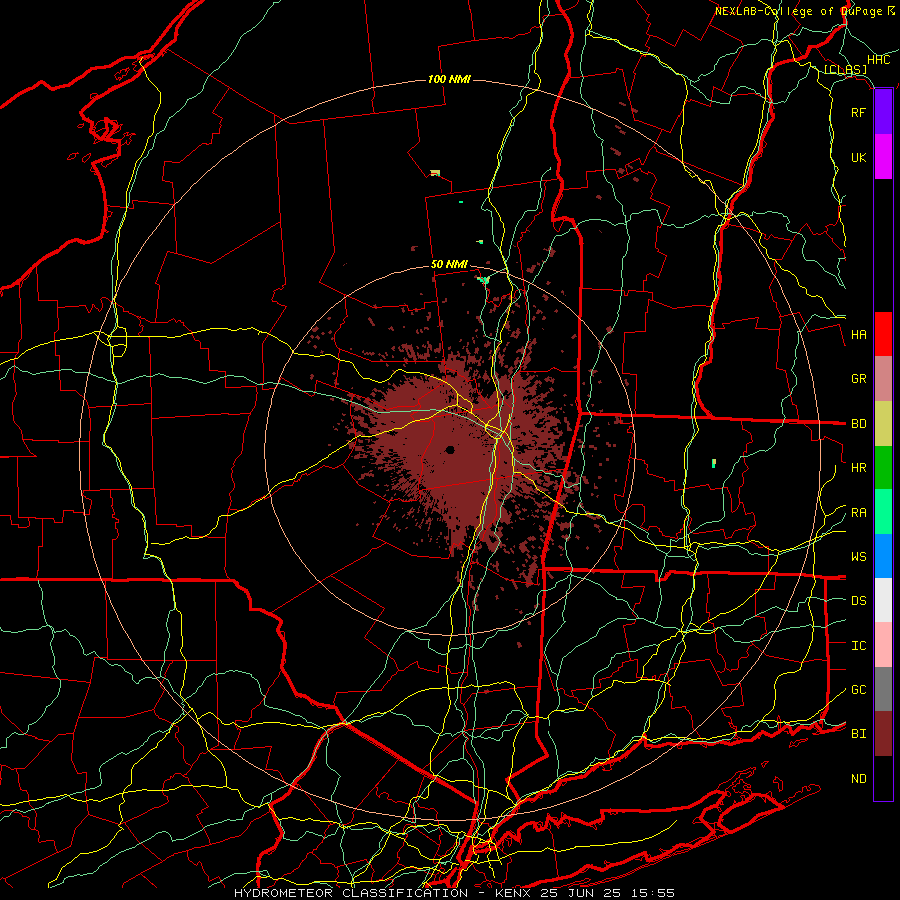Image resolution: width=900 pixels, height=900 pixels.
Task: Click the radar site black dot at center
Action: coord(451,449)
